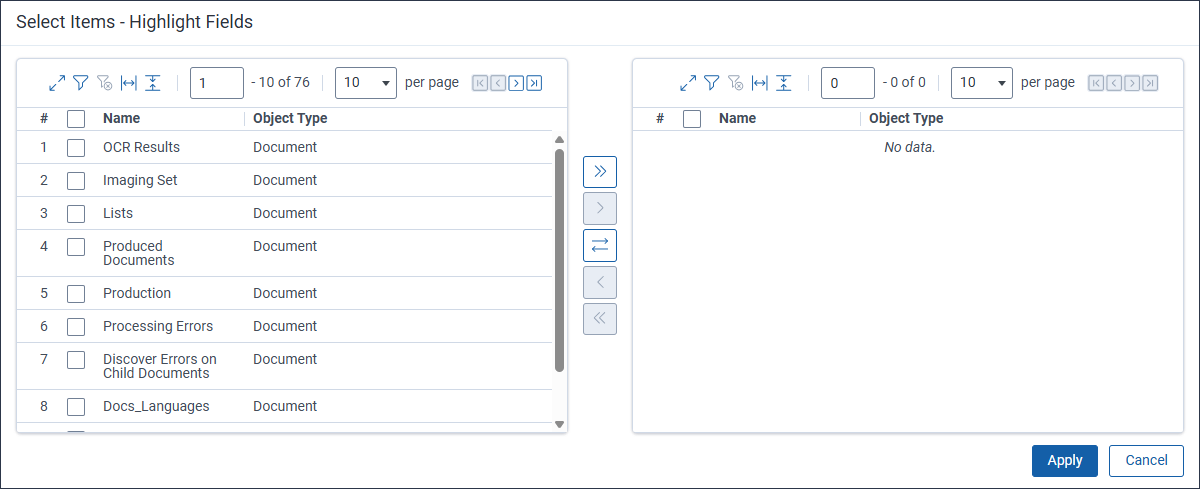Viewport: 1200px width, 489px height.
Task: Sort available items by Name column
Action: click(121, 118)
